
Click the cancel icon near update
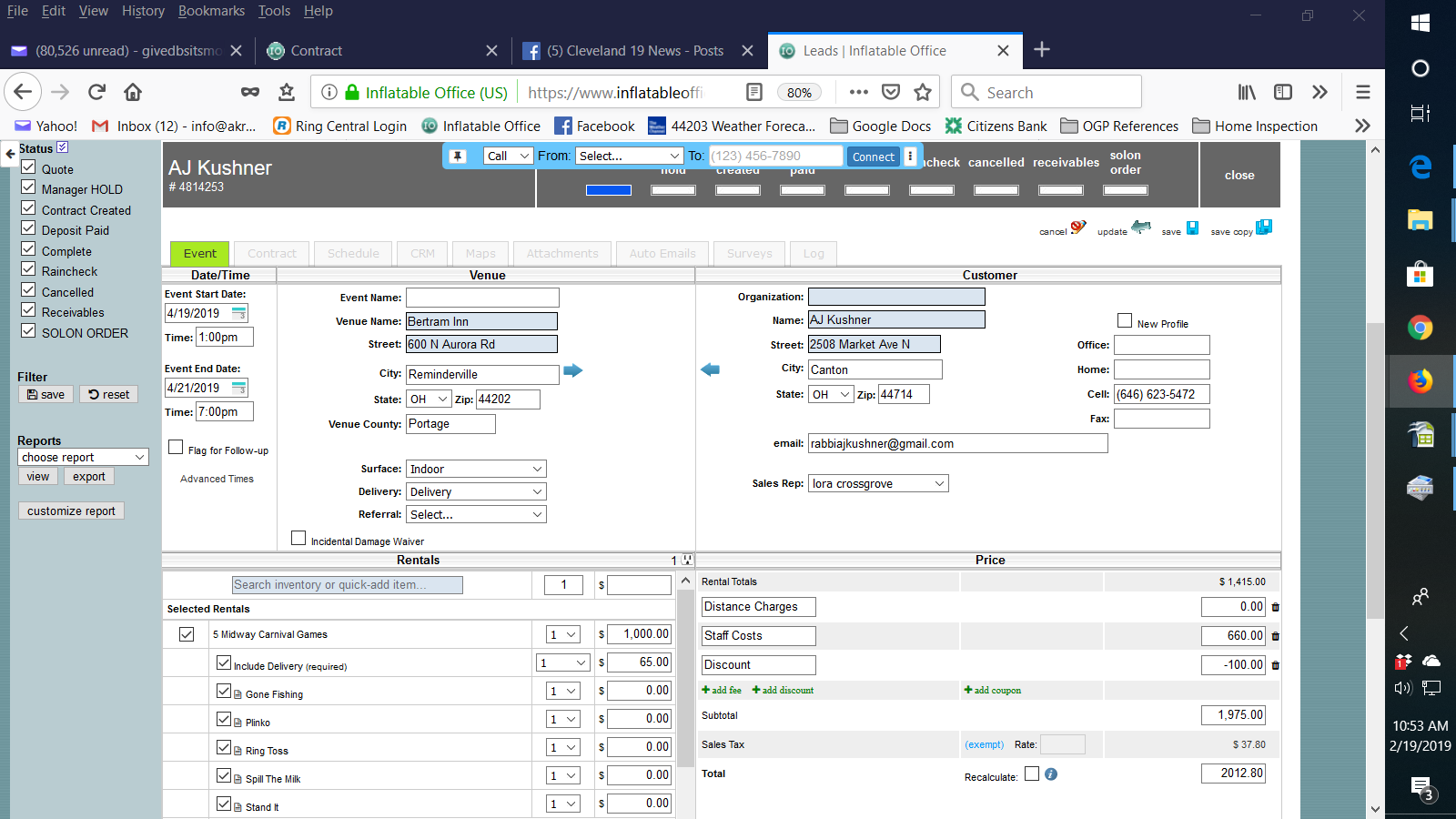tap(1077, 227)
